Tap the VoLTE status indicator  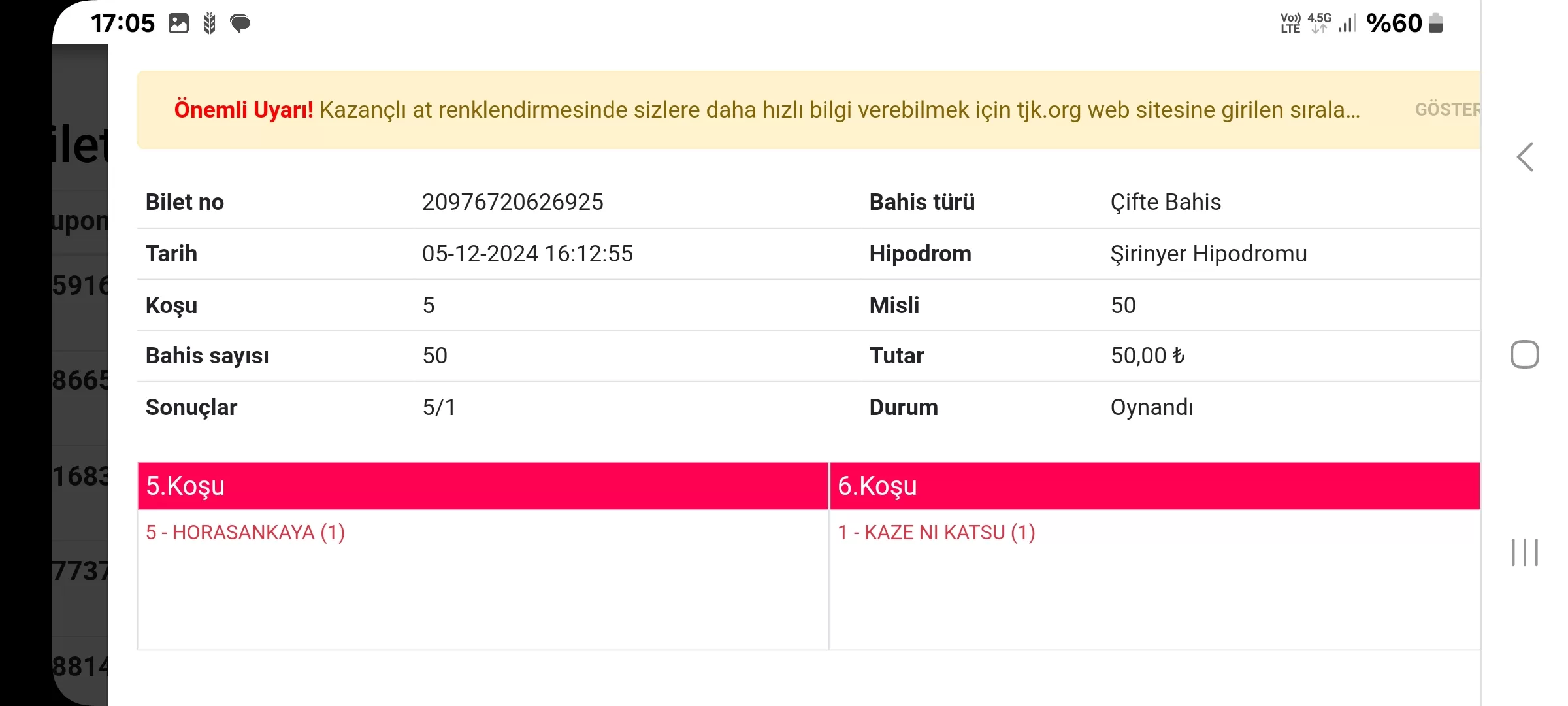click(1290, 23)
